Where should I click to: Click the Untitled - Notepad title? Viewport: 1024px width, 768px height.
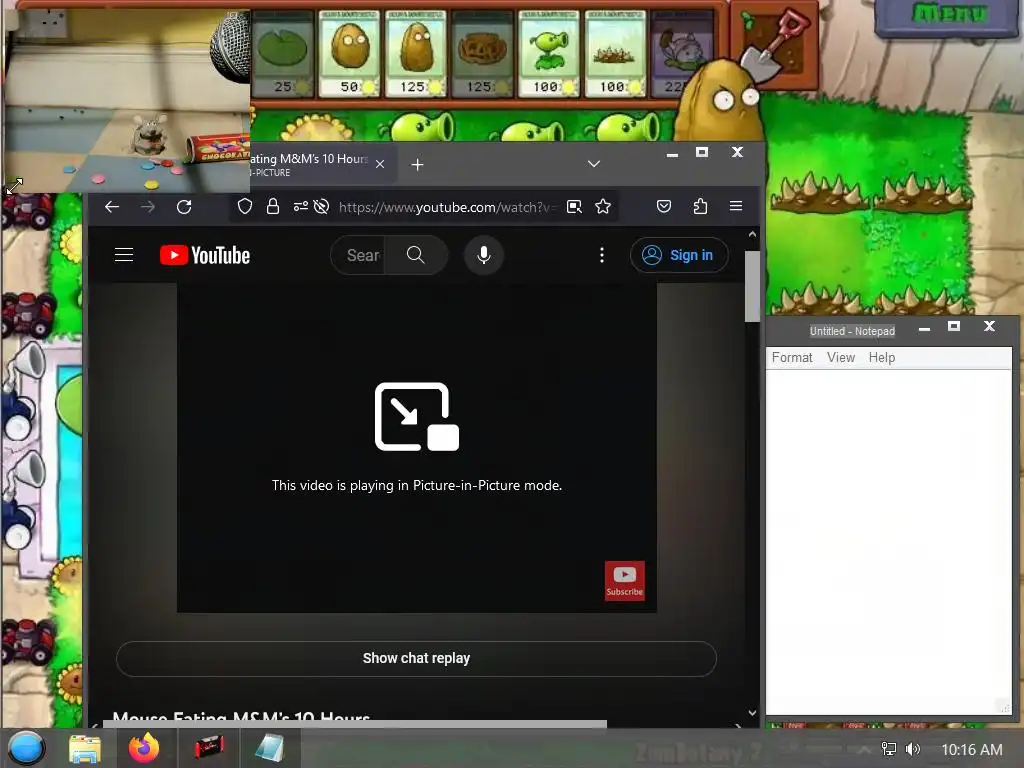point(852,331)
